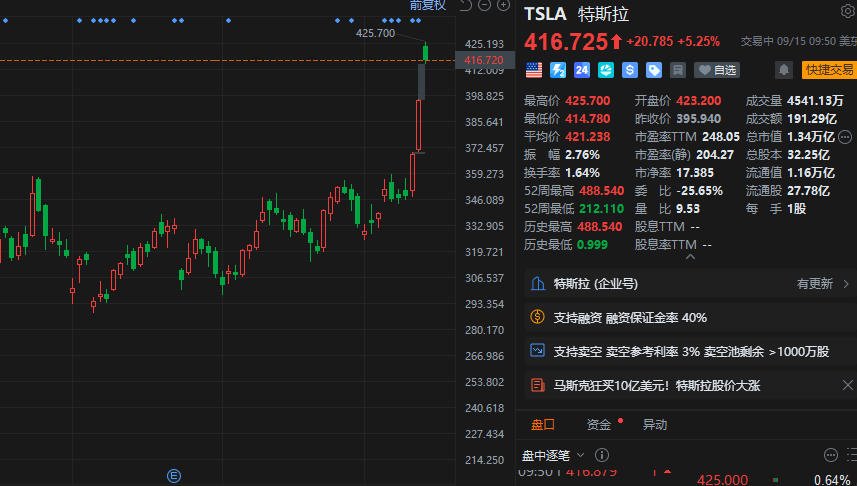The image size is (857, 486).
Task: Click the 成交量 4541.13万 value
Action: coord(815,101)
